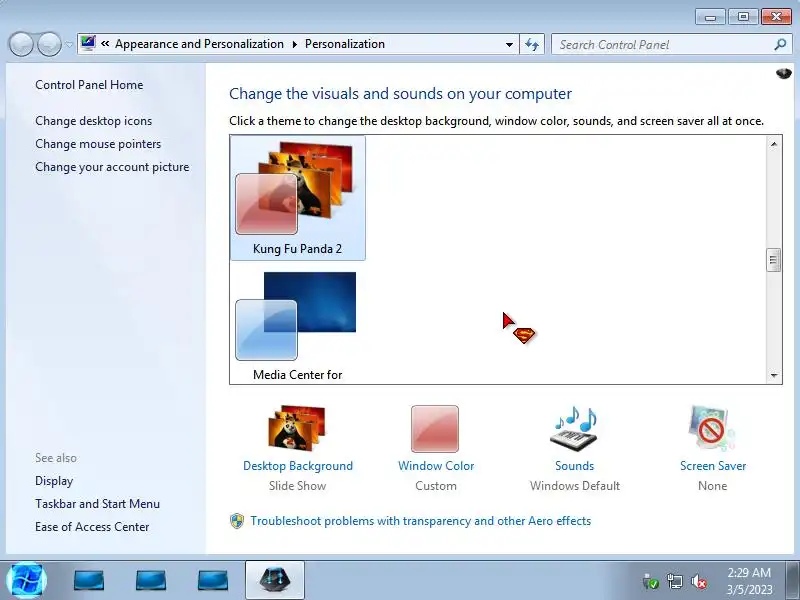
Task: Open the Desktop Background slideshow icon
Action: (x=297, y=428)
